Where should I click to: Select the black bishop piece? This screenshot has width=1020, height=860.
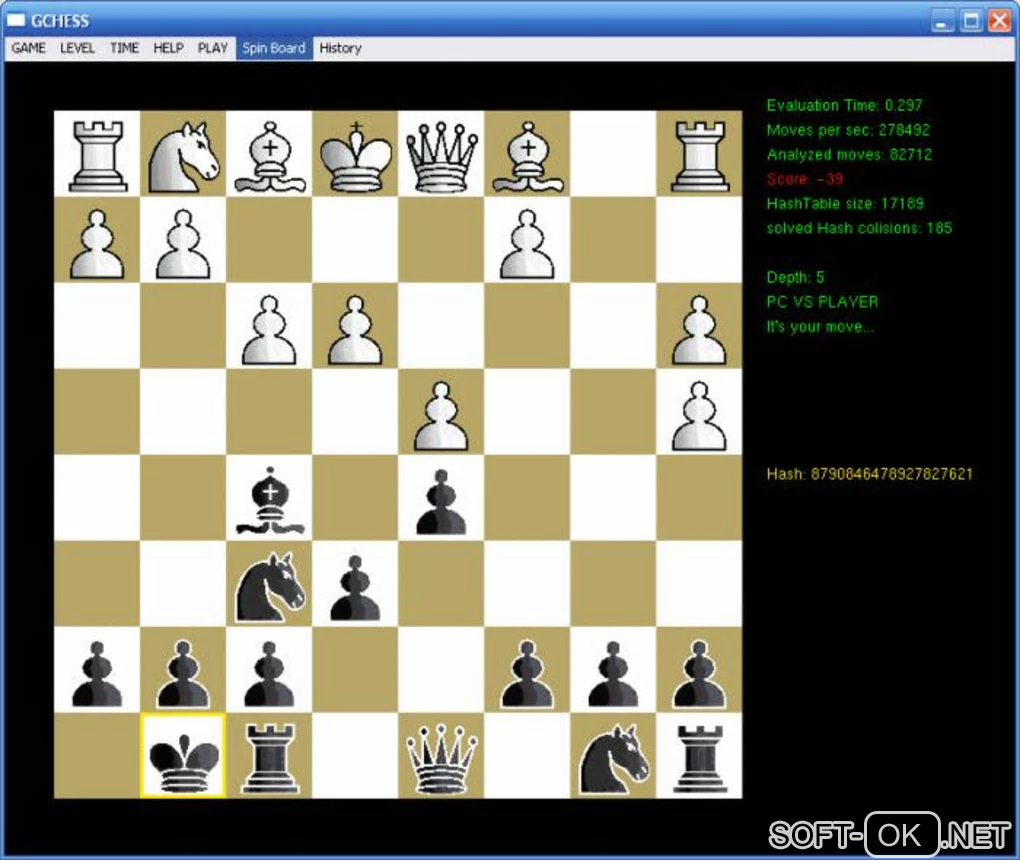click(269, 500)
